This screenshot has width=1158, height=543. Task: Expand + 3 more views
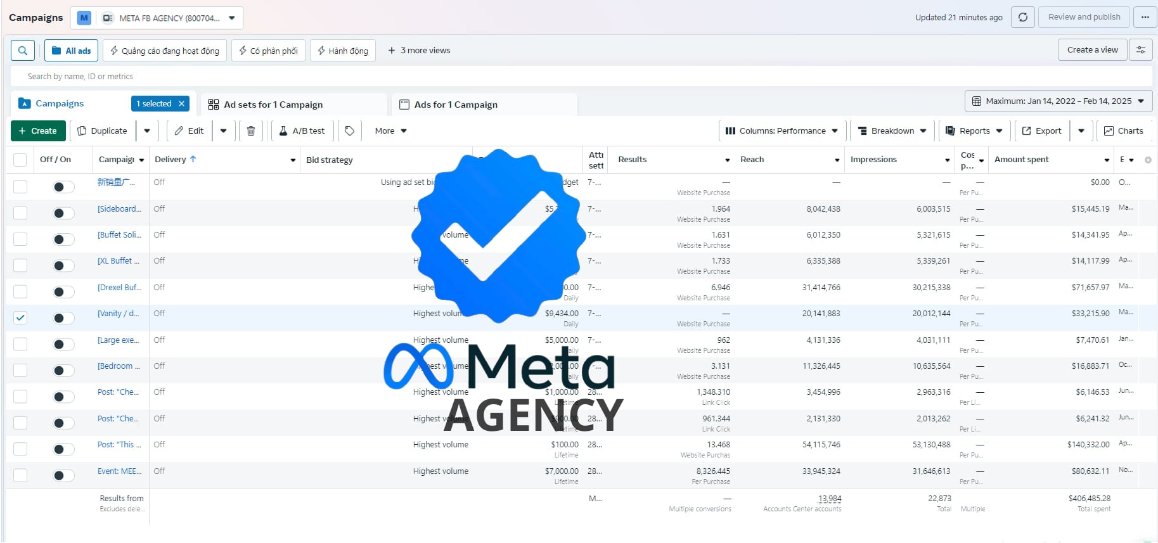(x=419, y=50)
